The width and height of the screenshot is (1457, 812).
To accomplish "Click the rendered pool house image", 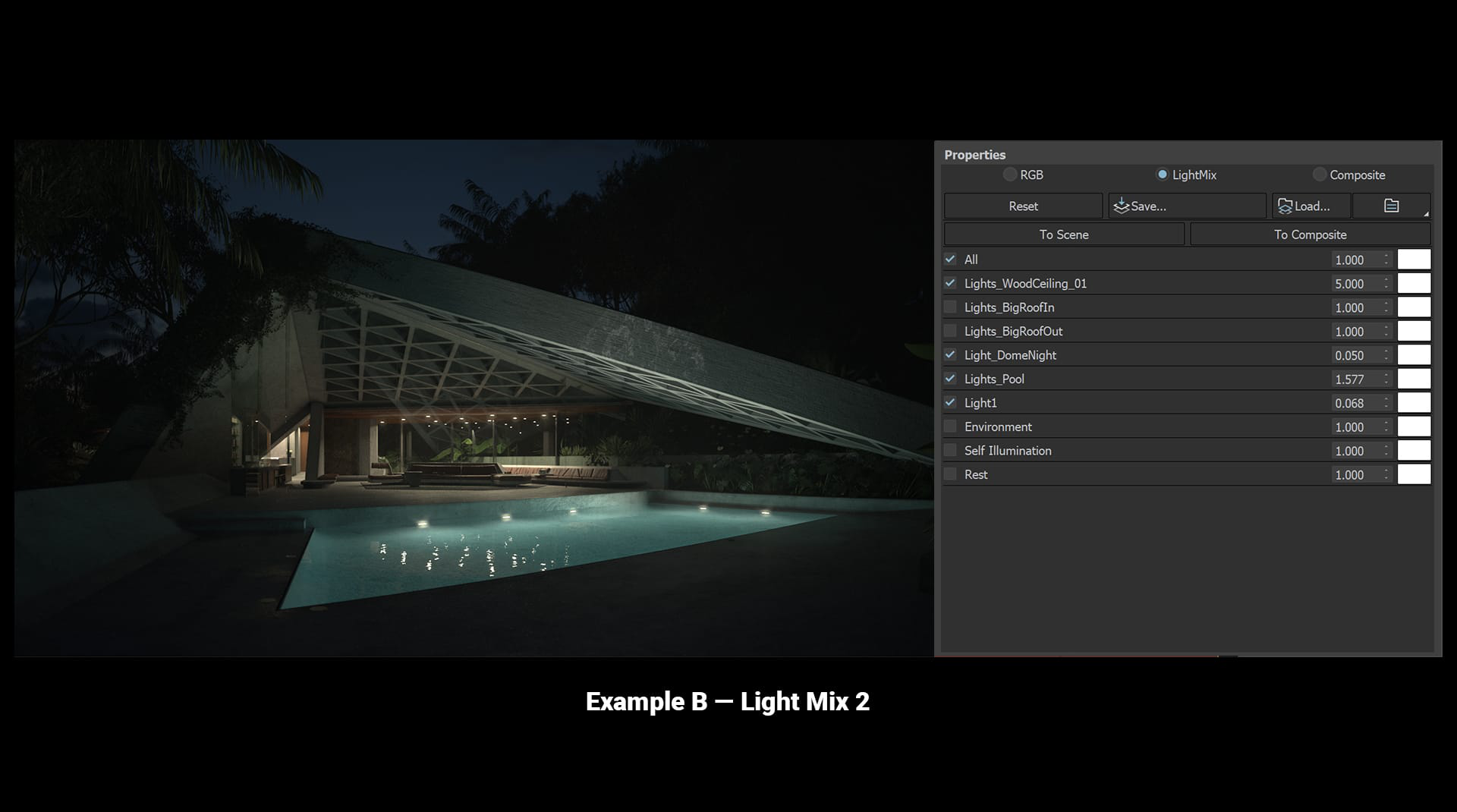I will pos(474,398).
